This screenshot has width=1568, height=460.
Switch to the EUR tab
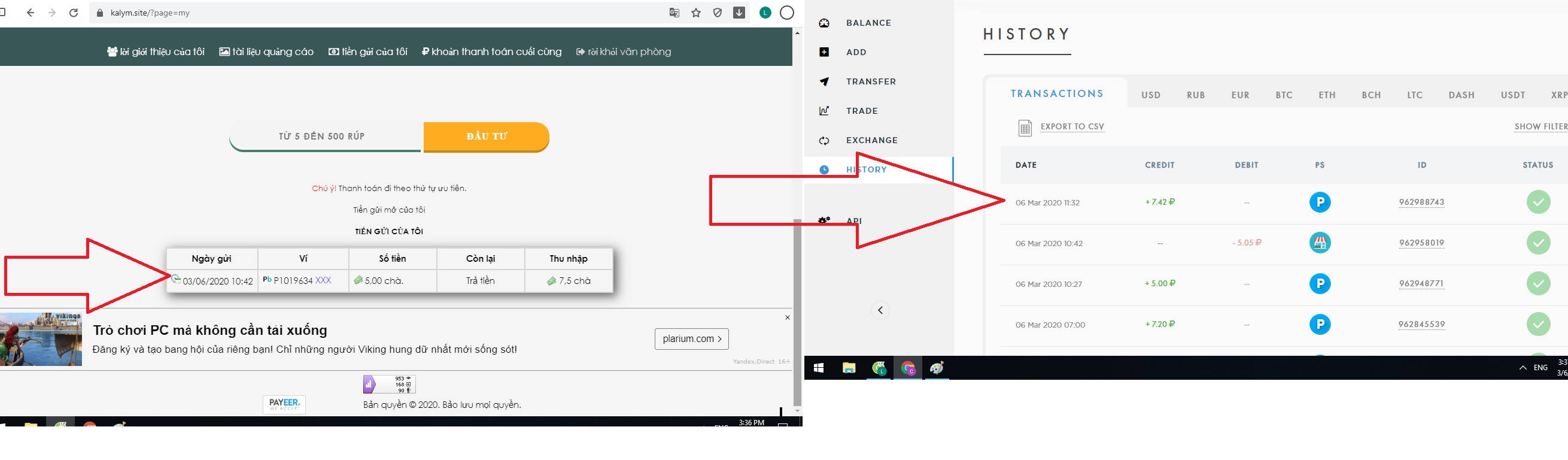1241,95
